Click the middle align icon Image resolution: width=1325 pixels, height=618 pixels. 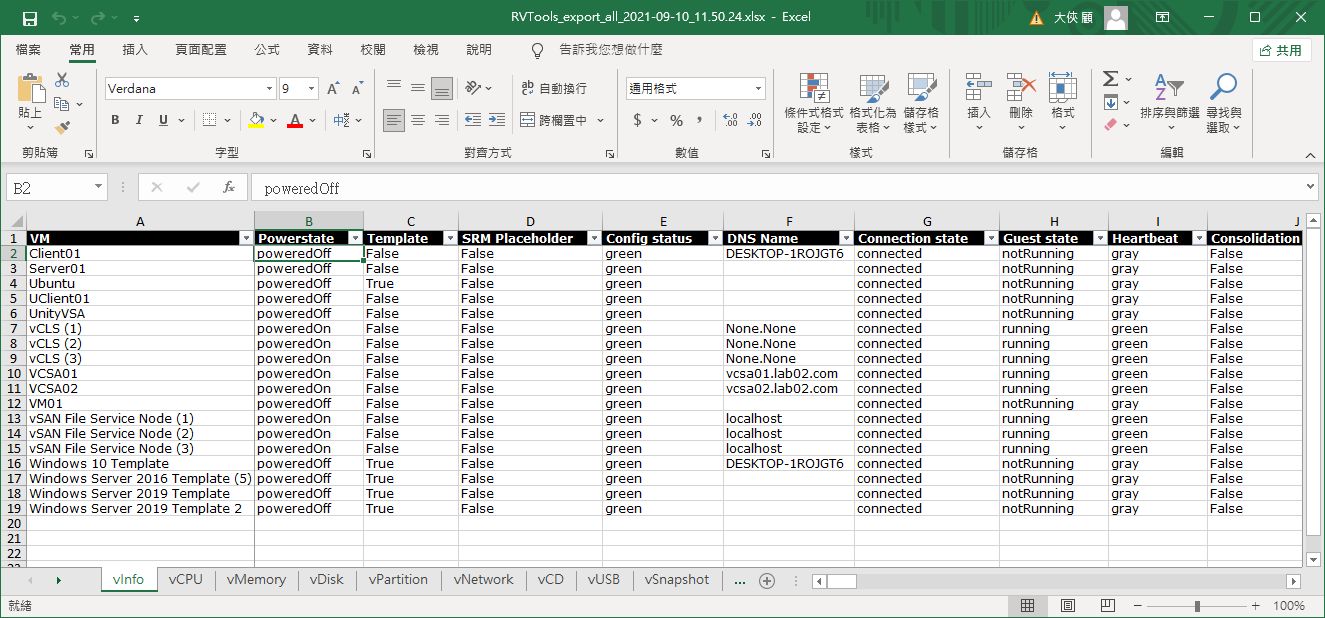coord(418,88)
